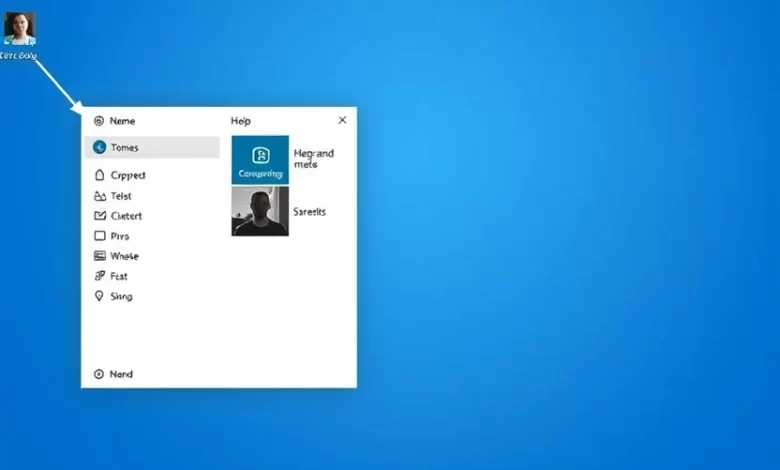The height and width of the screenshot is (470, 780).
Task: Click the circle icon beside Neme
Action: click(x=99, y=121)
